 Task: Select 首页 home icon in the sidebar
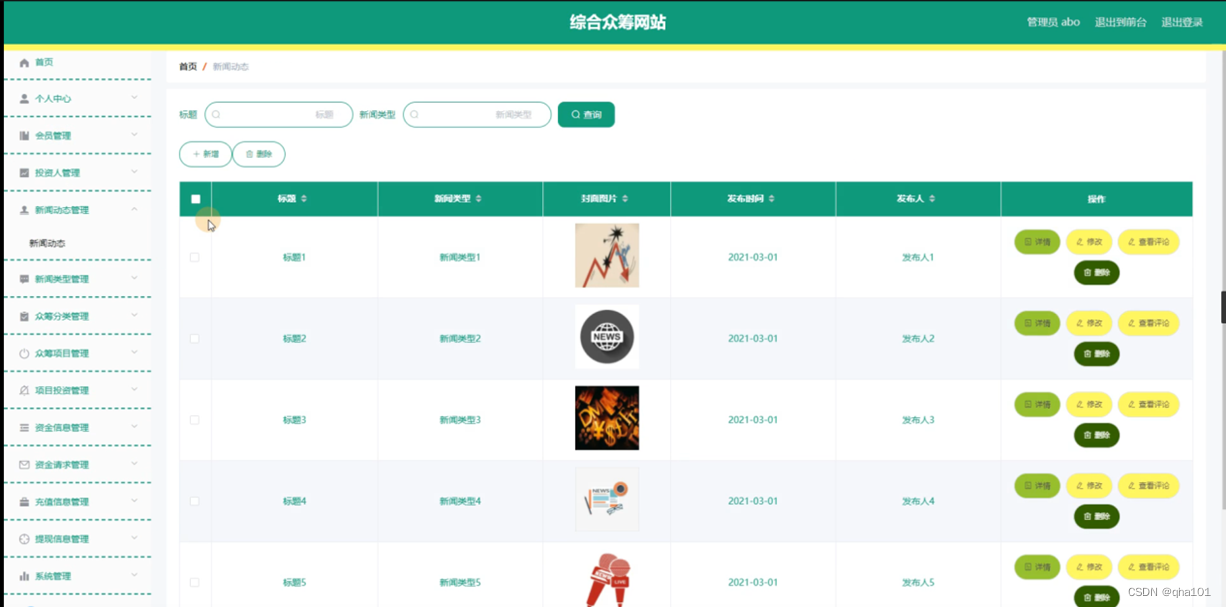tap(24, 61)
